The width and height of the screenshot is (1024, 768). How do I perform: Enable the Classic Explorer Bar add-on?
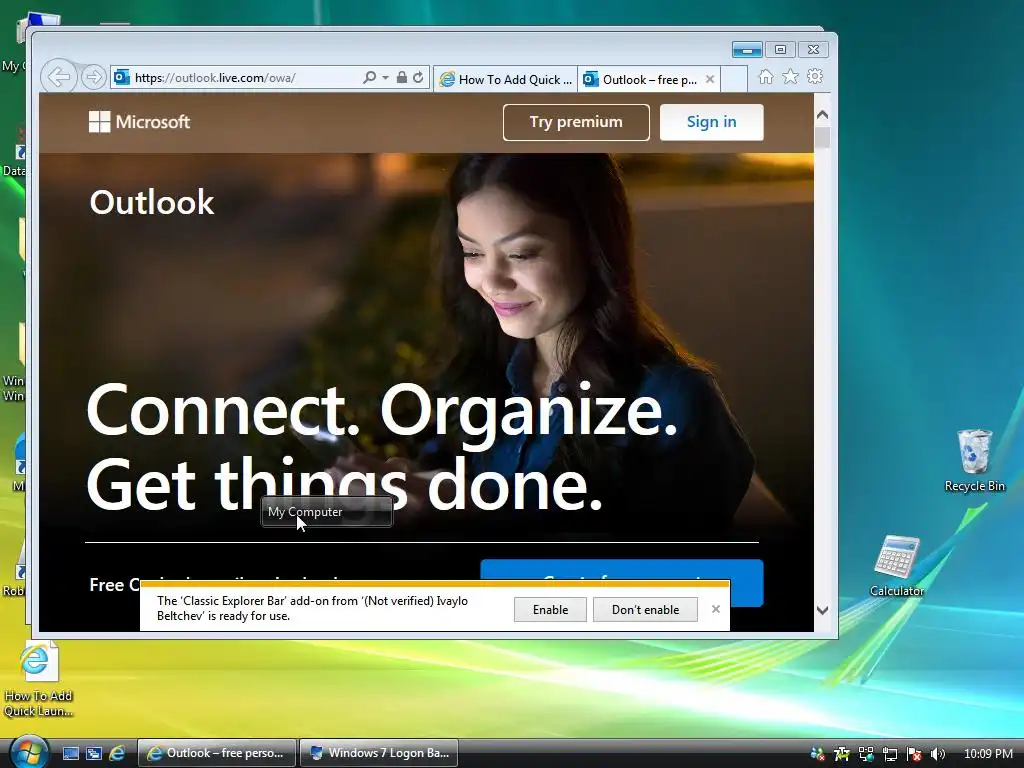tap(550, 610)
